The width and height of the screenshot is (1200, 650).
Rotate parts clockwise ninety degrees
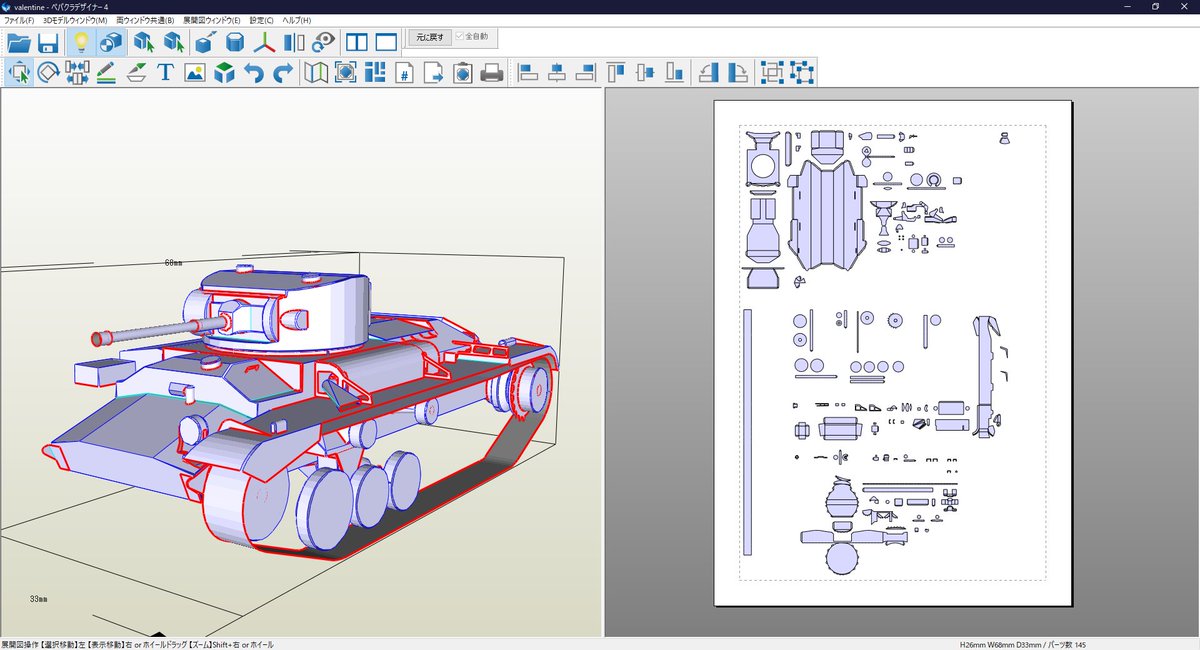(738, 73)
